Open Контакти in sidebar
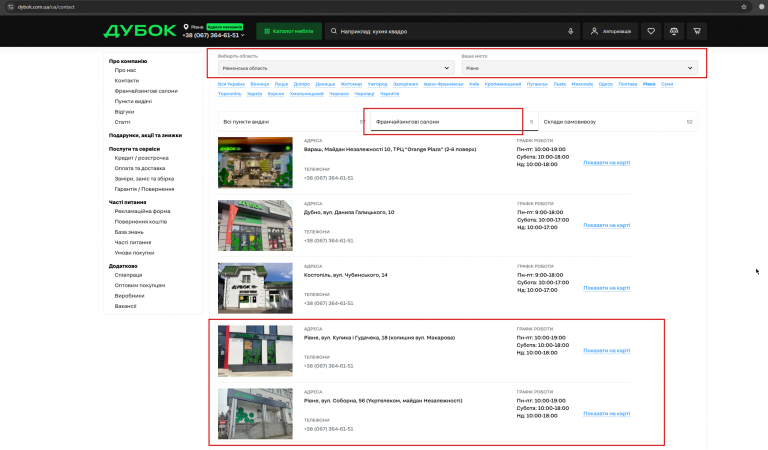768x450 pixels. click(127, 80)
